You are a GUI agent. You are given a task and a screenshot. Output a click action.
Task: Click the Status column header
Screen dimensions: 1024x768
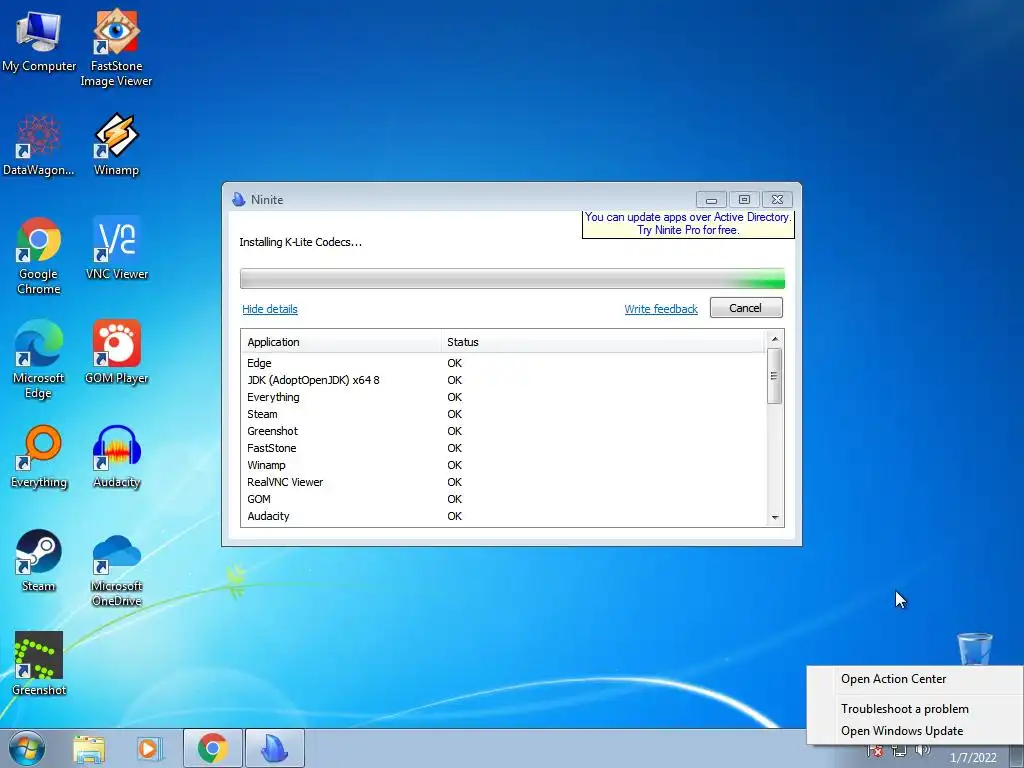click(x=602, y=342)
